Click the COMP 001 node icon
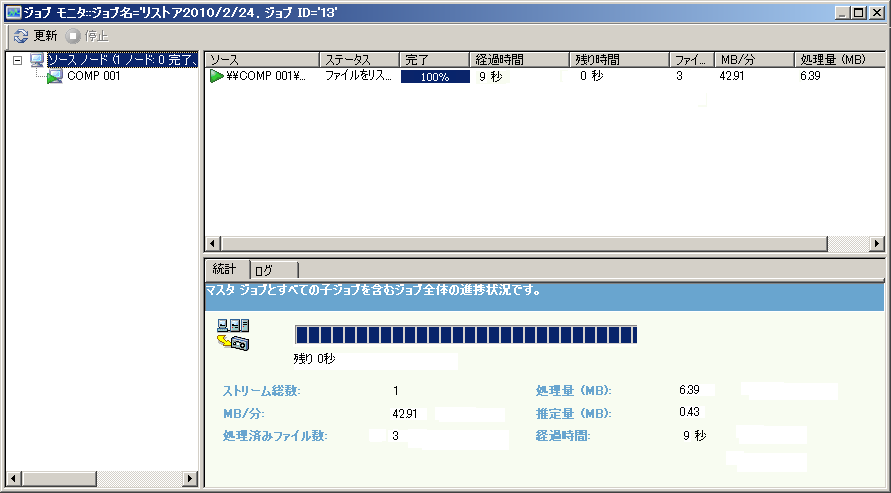Viewport: 891px width, 493px height. click(55, 76)
